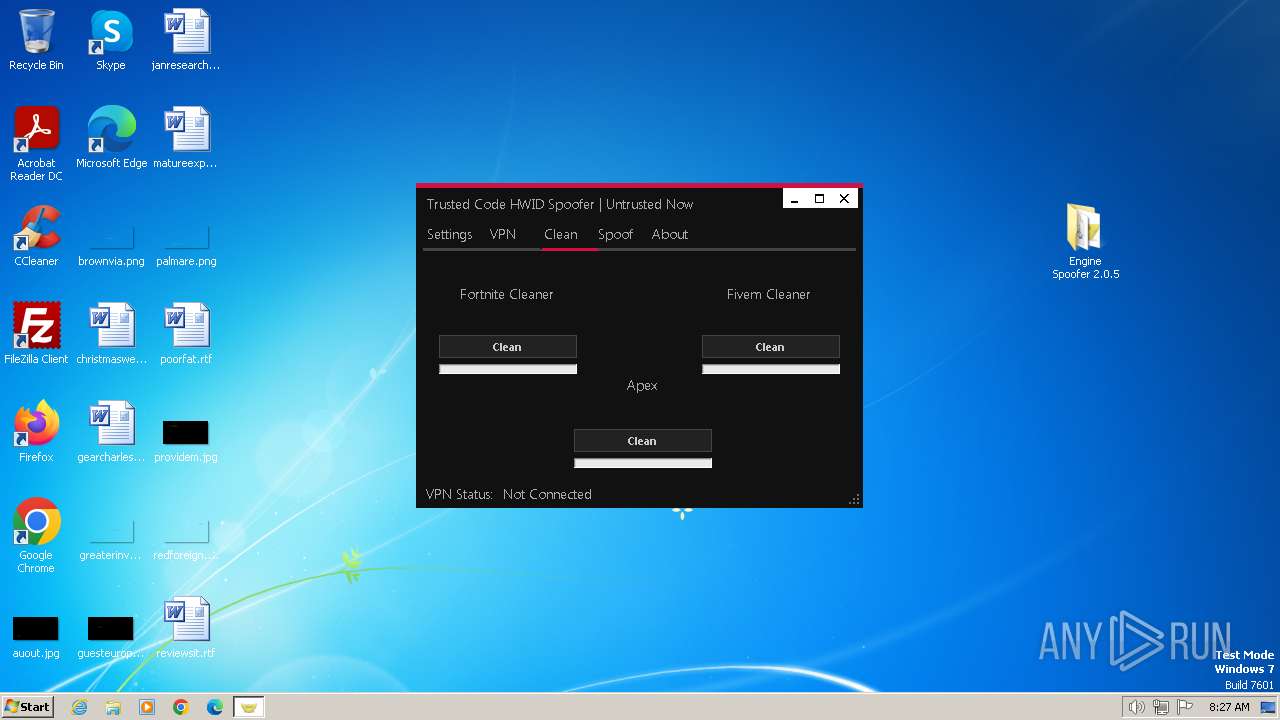Open the Settings tab in HWID Spoofer
Viewport: 1280px width, 720px height.
point(449,234)
